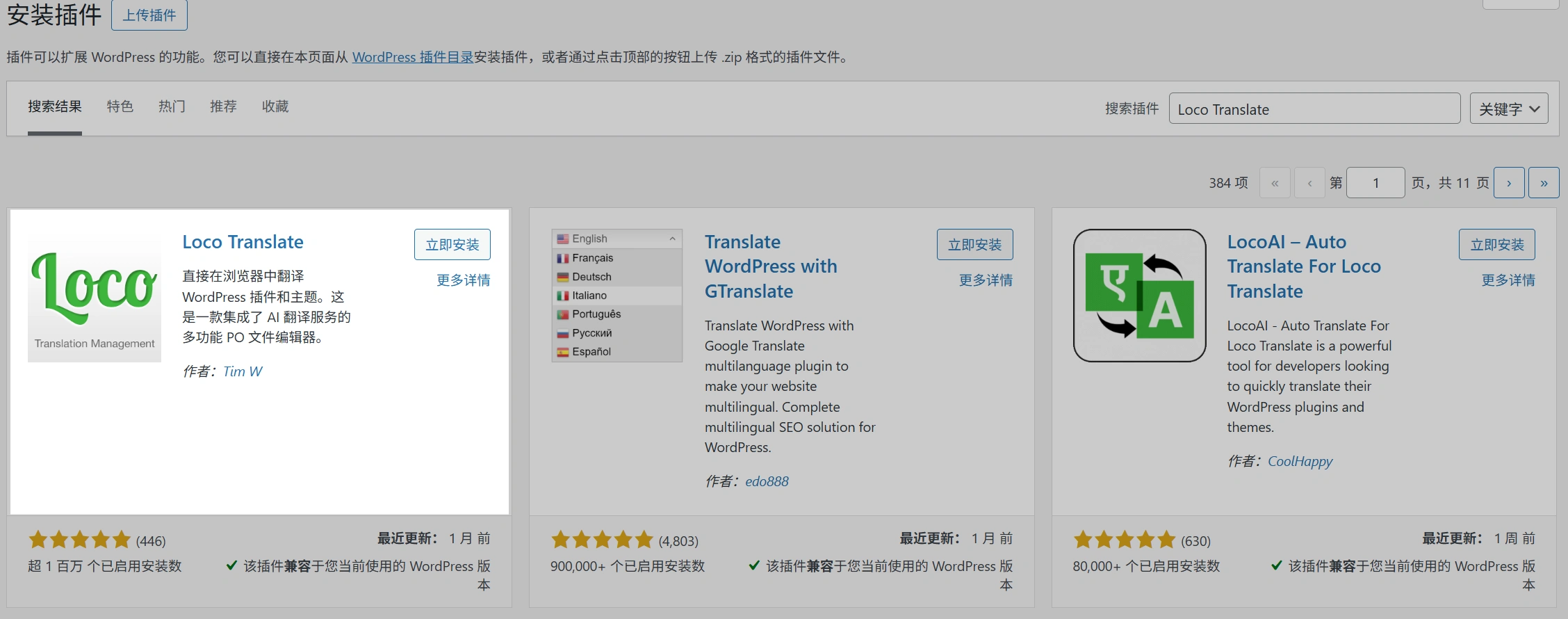Open author CoolHappy link

pyautogui.click(x=1300, y=461)
